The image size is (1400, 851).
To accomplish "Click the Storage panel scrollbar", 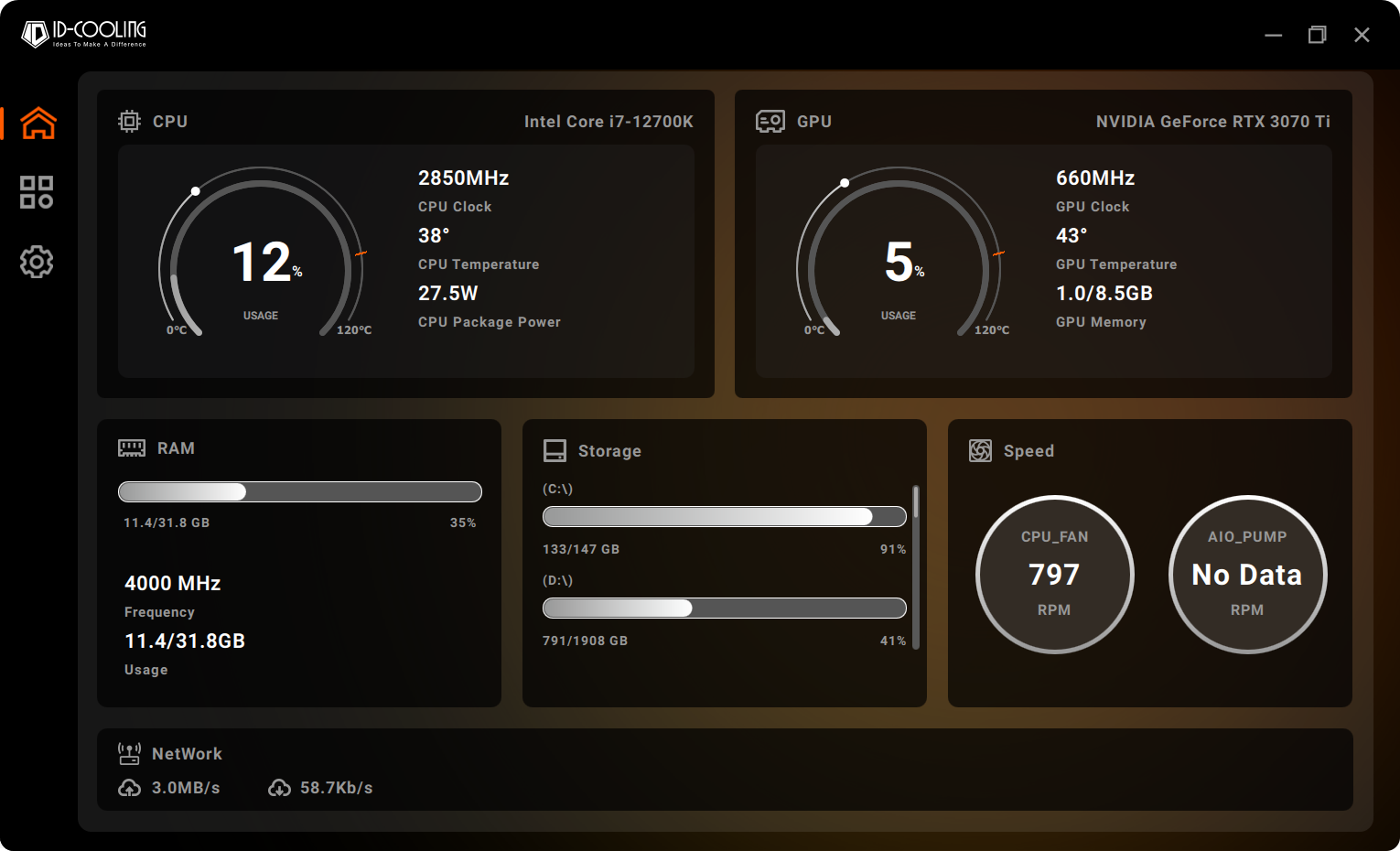I will click(x=916, y=567).
